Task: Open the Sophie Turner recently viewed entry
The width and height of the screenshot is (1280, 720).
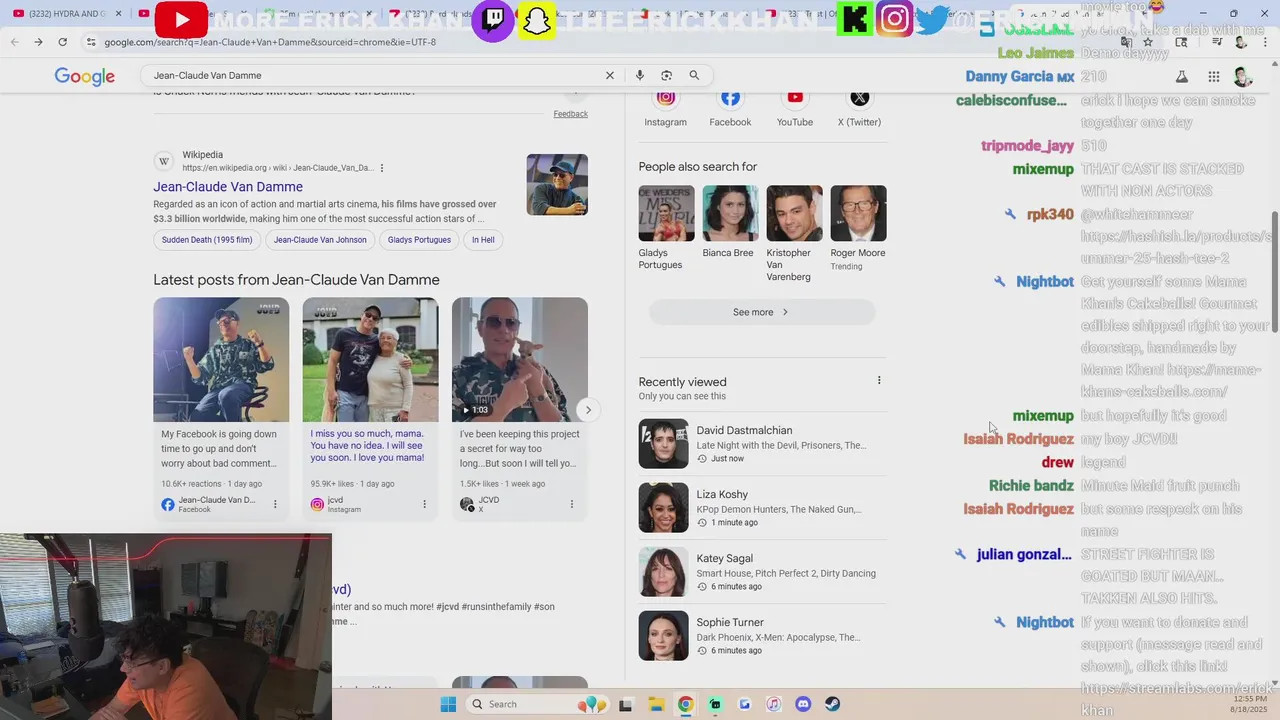Action: (762, 636)
